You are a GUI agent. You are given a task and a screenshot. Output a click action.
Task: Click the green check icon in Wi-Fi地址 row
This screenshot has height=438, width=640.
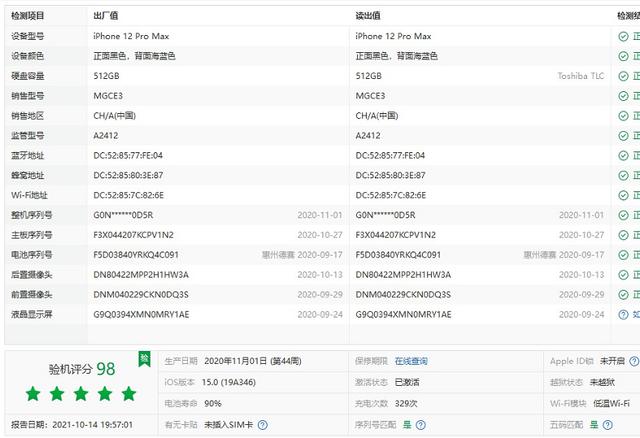tap(623, 195)
